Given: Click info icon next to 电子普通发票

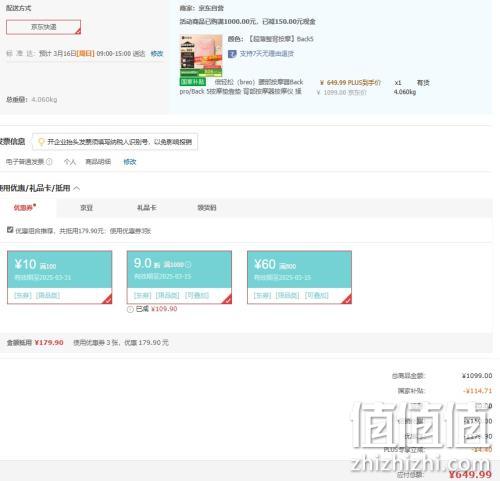Looking at the screenshot, I should [x=49, y=162].
